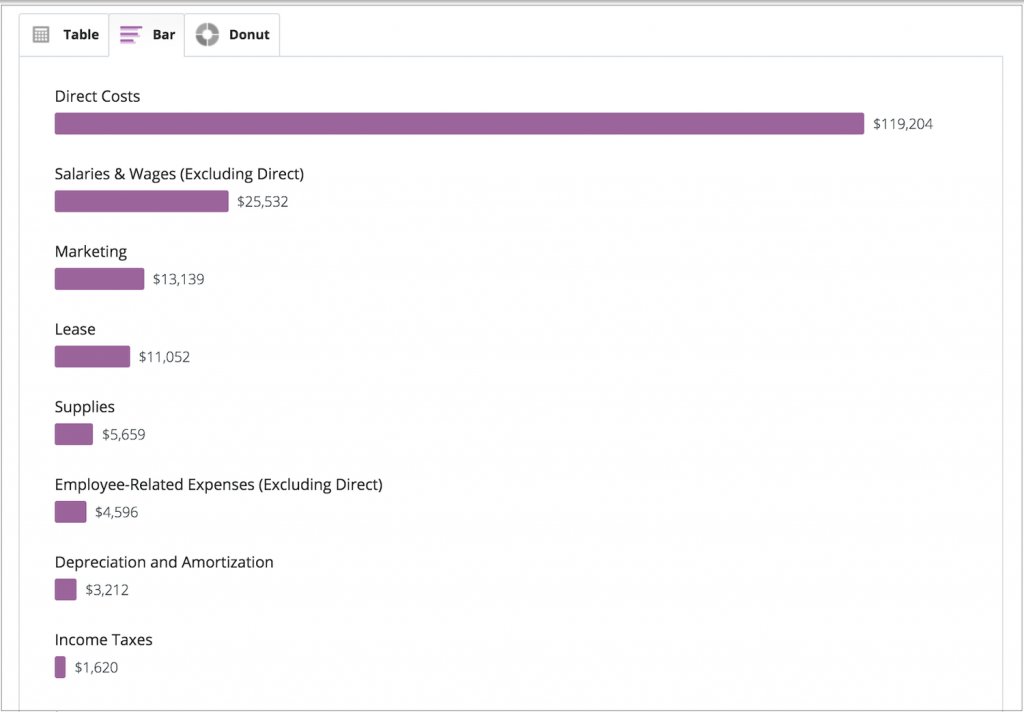The image size is (1024, 712).
Task: Switch to the Table tab
Action: 64,34
